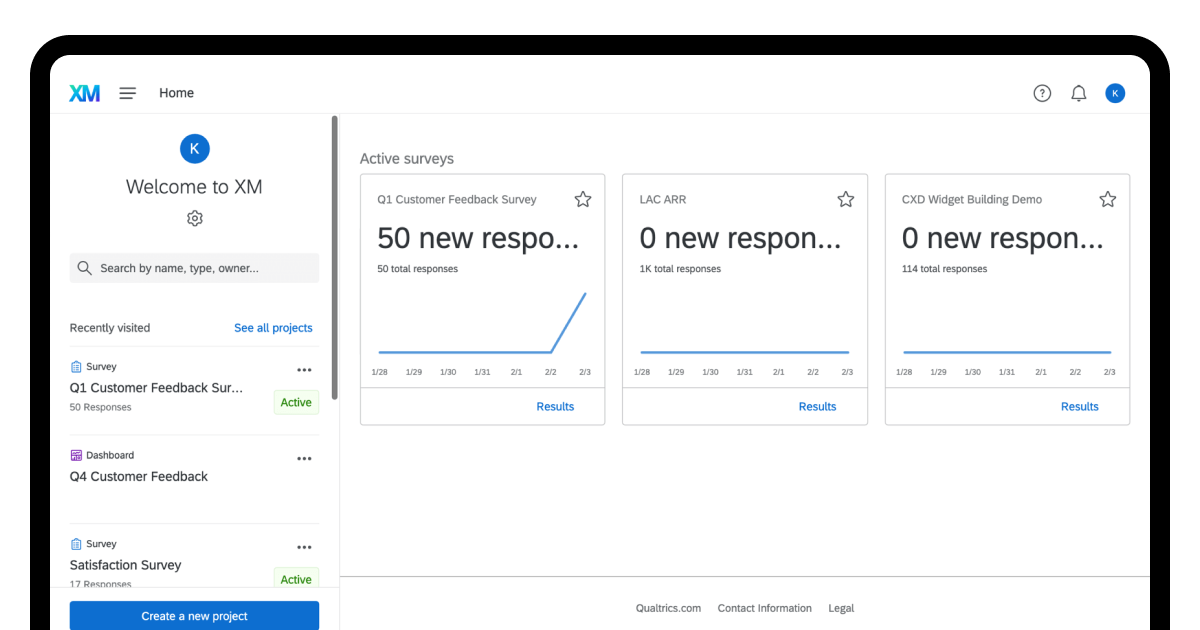1200x630 pixels.
Task: Click the survey icon above Satisfaction Survey
Action: click(x=76, y=544)
